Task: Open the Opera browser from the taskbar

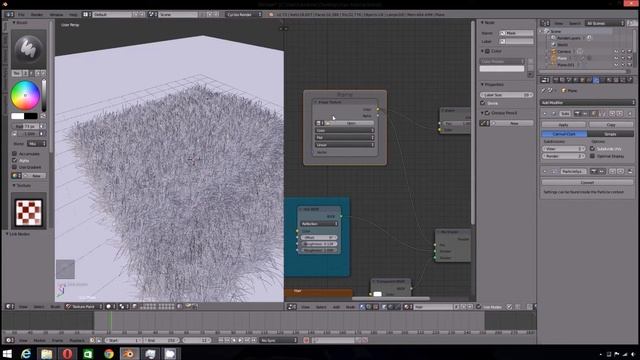Action: (67, 353)
